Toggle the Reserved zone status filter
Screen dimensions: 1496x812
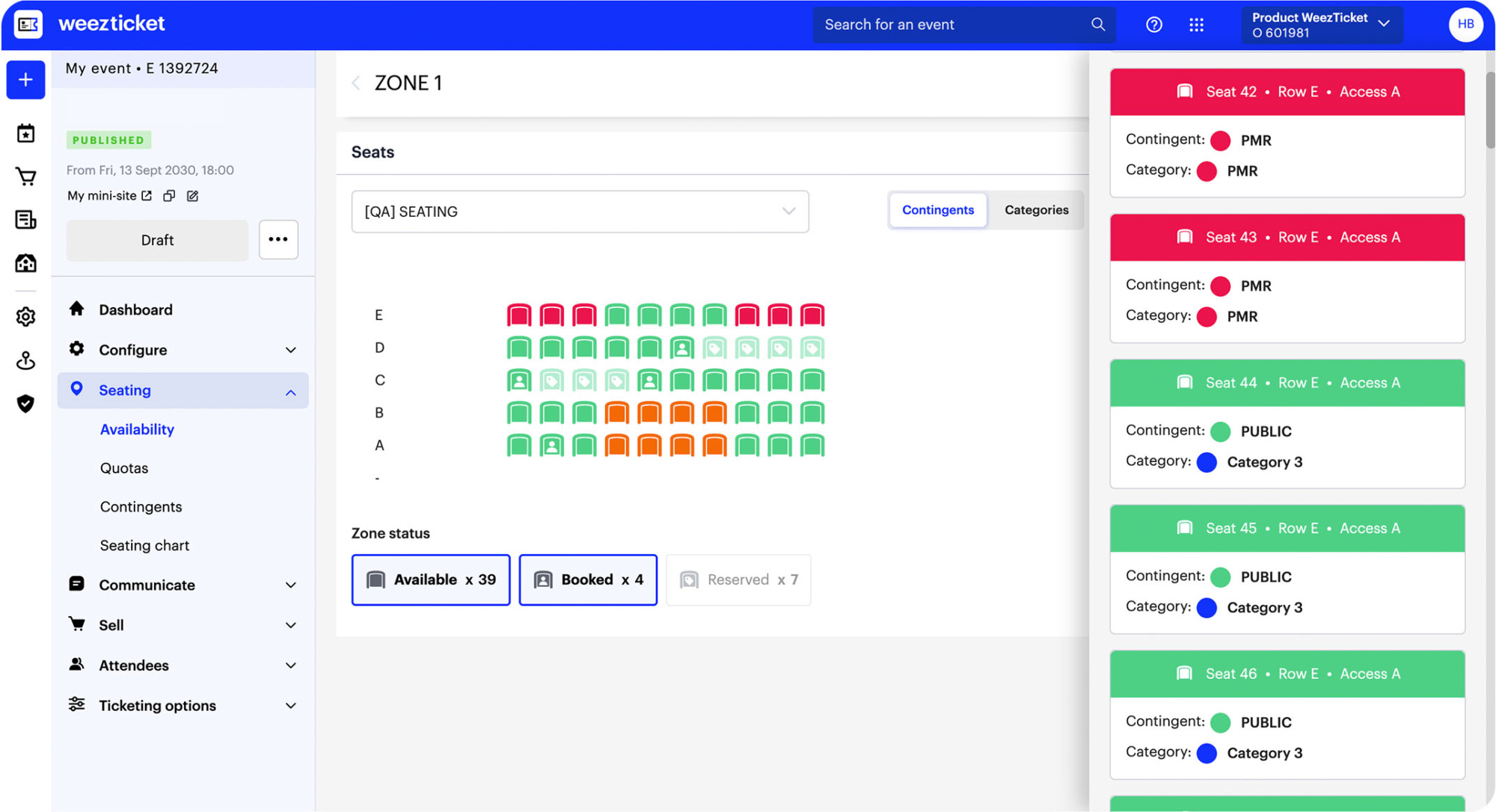click(x=738, y=579)
